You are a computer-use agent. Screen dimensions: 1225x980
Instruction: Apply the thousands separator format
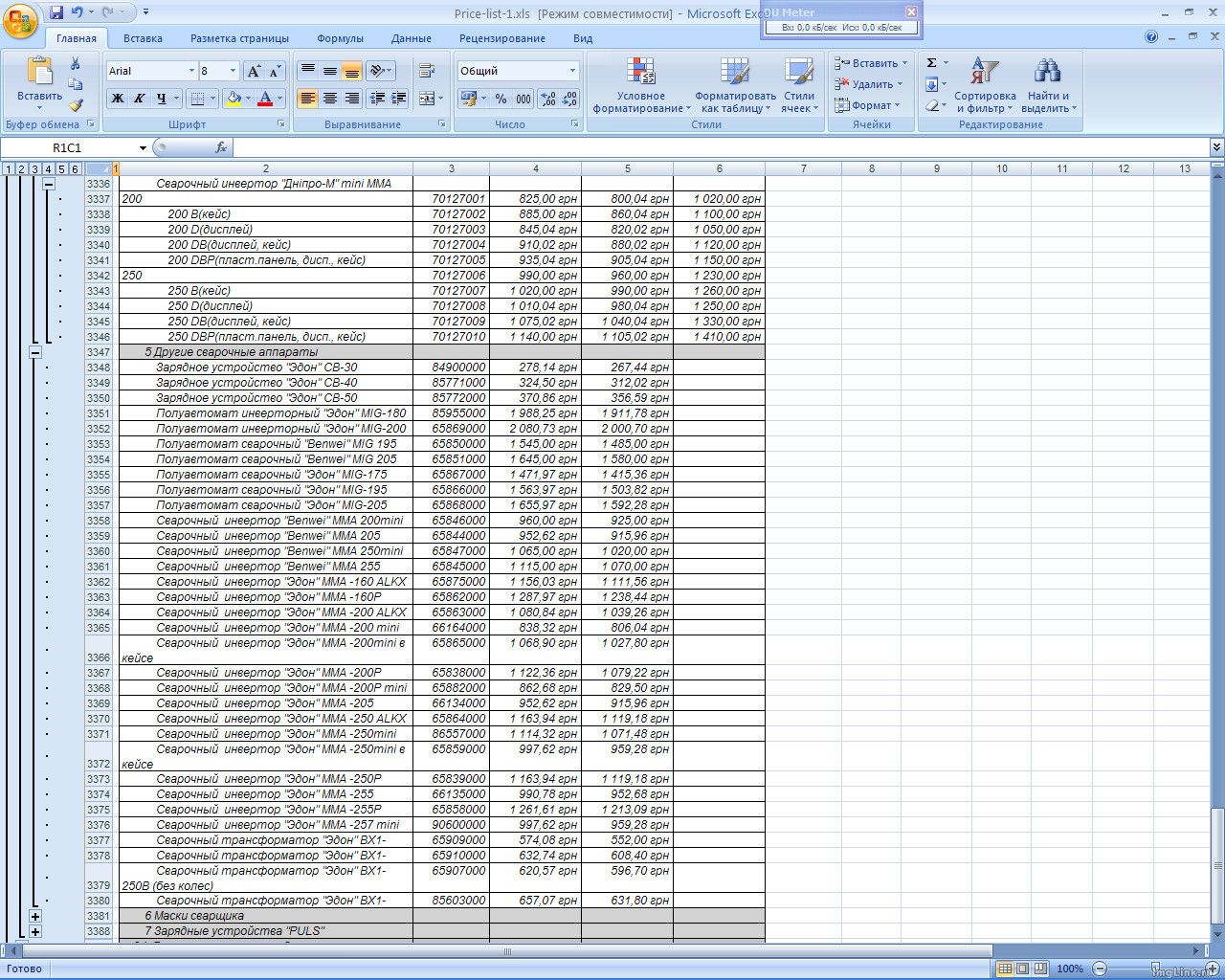(x=523, y=98)
